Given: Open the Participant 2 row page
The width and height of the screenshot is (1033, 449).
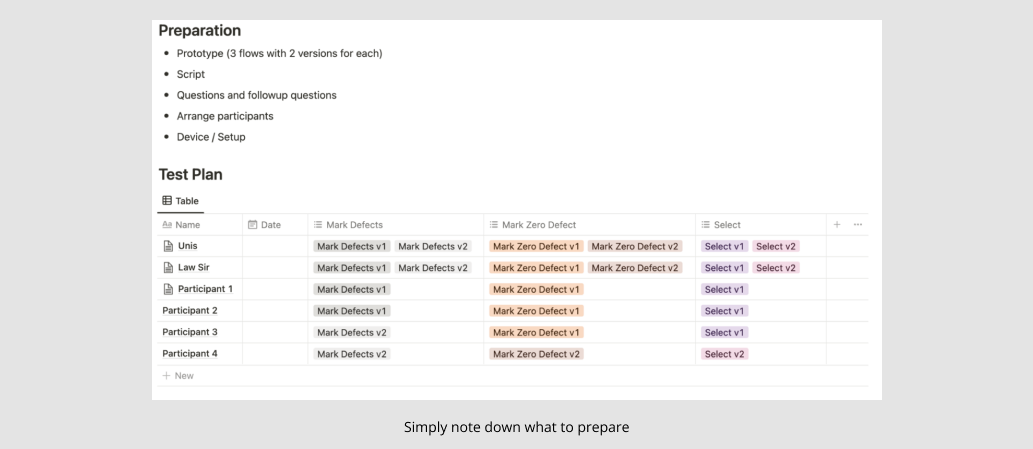Looking at the screenshot, I should point(190,311).
